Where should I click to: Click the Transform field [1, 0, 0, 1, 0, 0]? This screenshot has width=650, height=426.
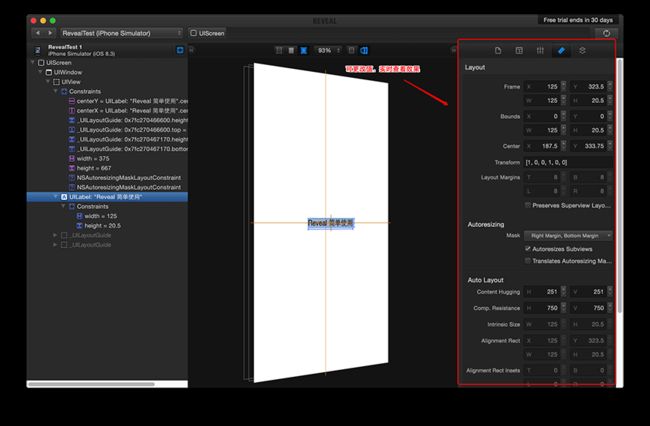pos(568,162)
